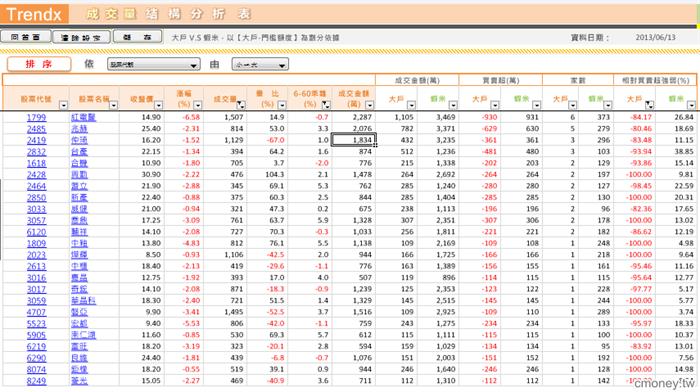Open stock code 8074 link
This screenshot has width=700, height=392.
pyautogui.click(x=36, y=370)
